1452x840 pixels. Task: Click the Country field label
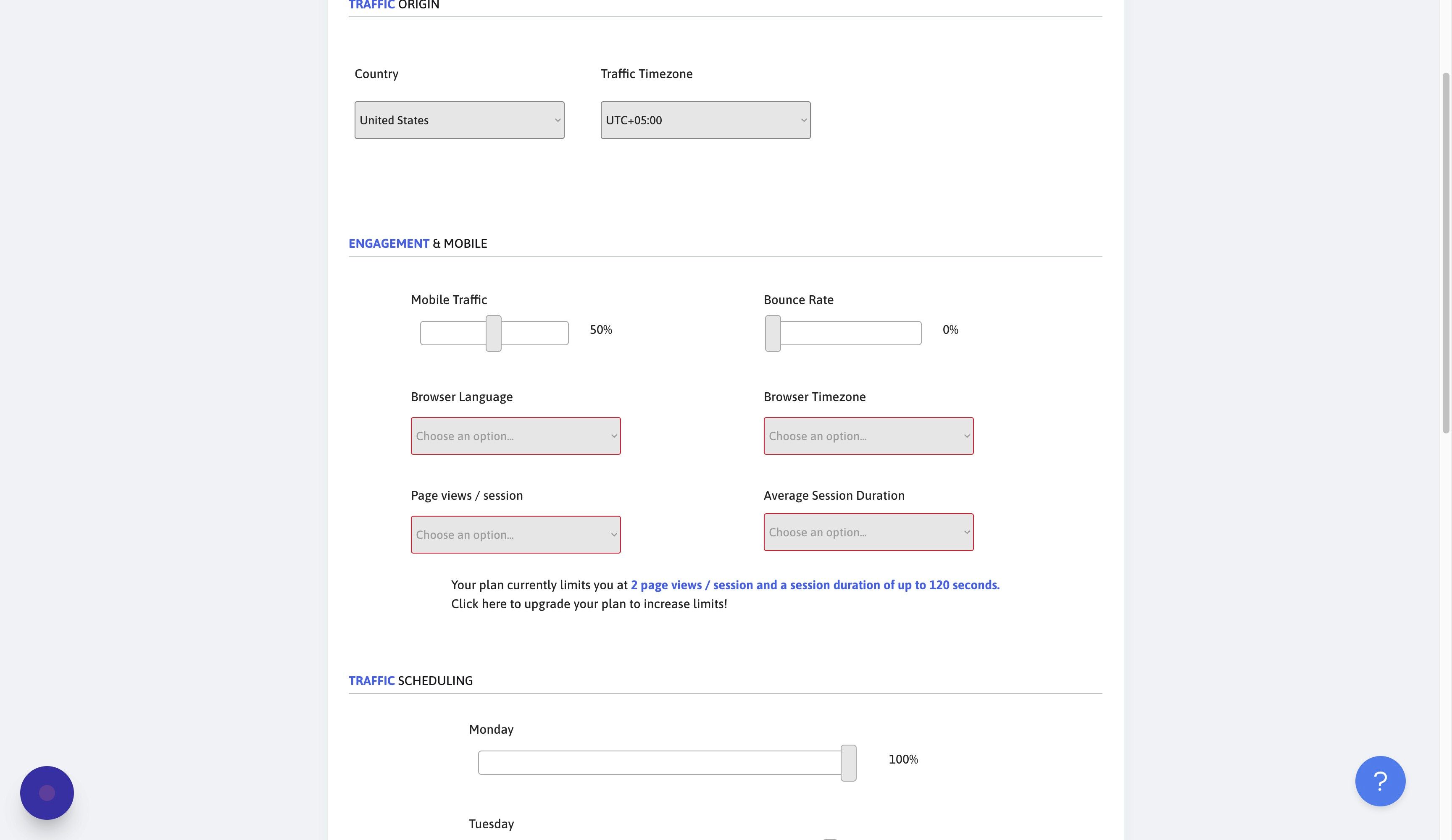[376, 74]
